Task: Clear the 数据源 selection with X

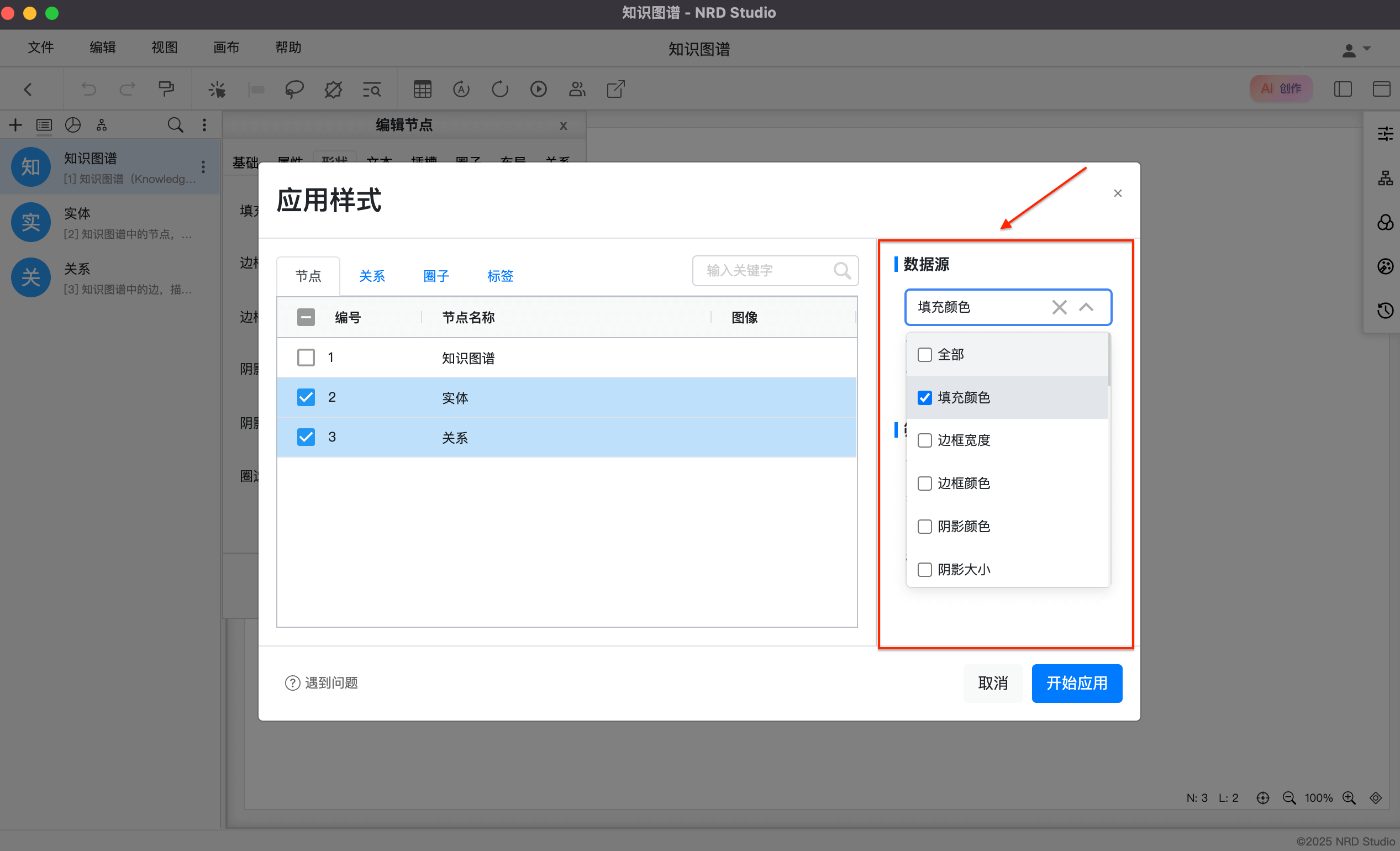Action: (x=1059, y=308)
